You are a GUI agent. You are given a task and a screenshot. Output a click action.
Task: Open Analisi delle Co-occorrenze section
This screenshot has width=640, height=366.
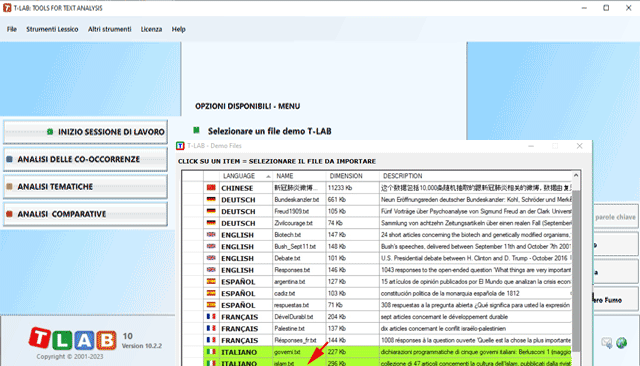(85, 159)
